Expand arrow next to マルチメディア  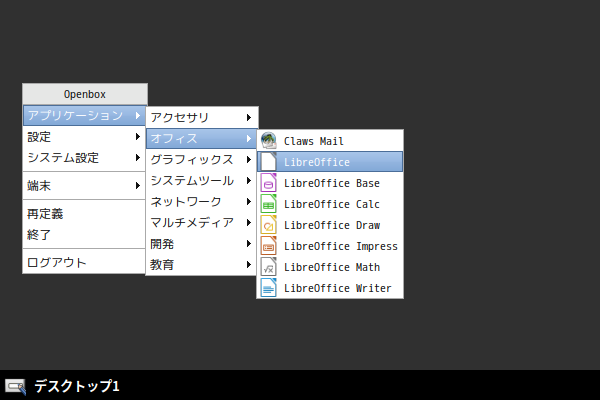tap(249, 223)
